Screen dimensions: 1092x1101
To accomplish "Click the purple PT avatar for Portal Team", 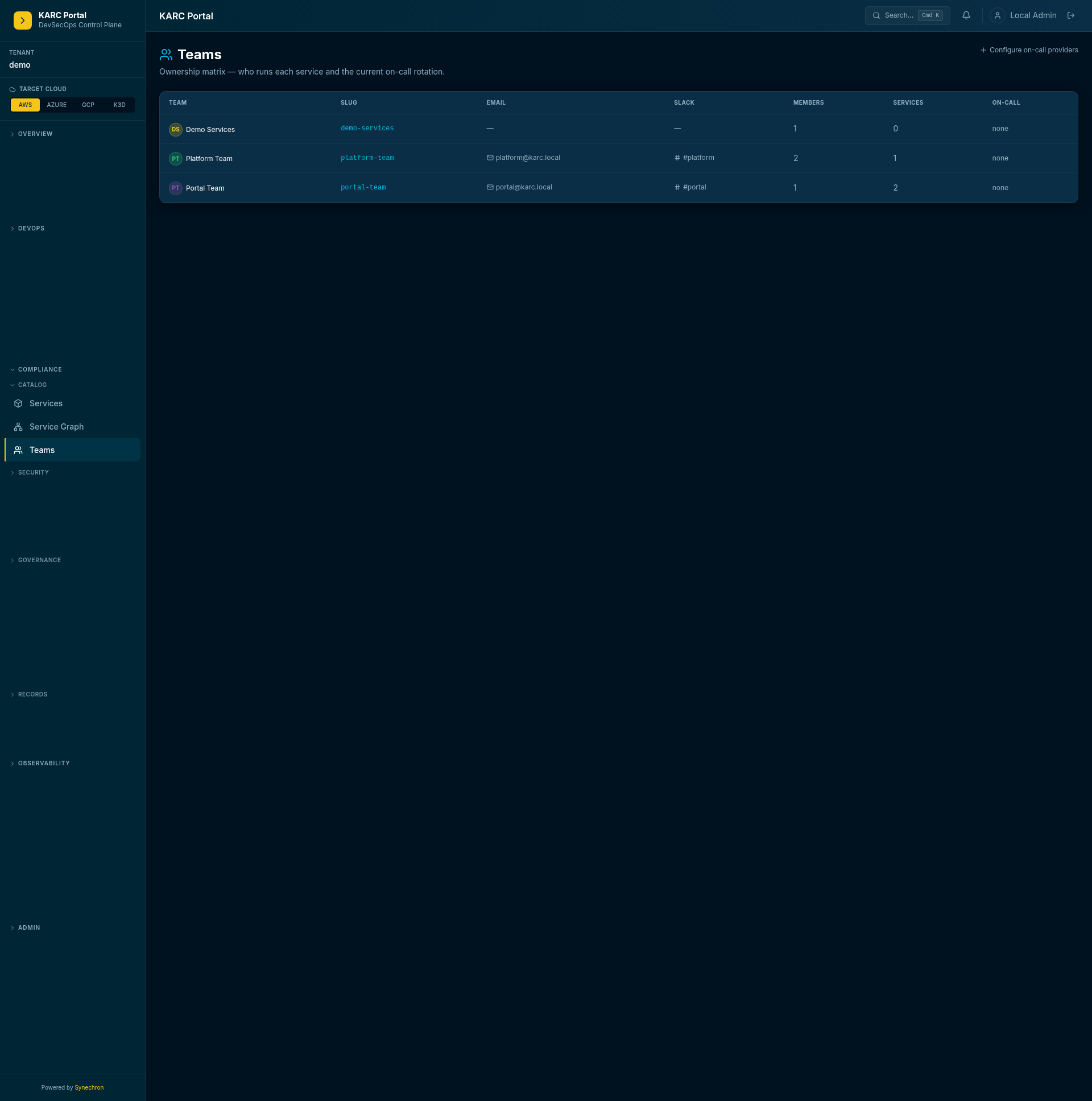I will tap(175, 188).
